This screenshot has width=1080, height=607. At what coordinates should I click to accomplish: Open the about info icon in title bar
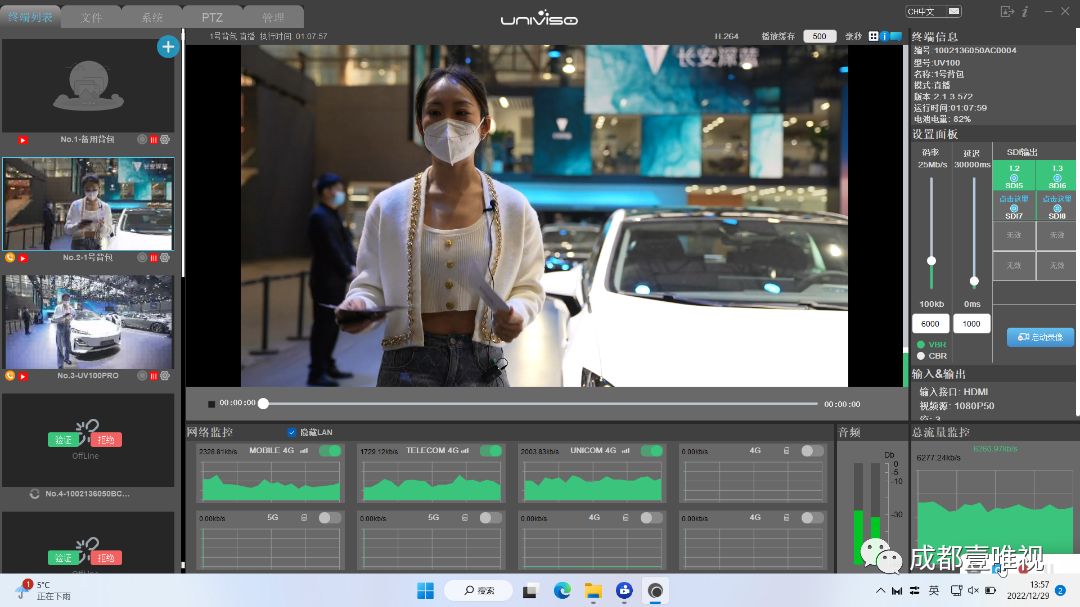pyautogui.click(x=1025, y=12)
